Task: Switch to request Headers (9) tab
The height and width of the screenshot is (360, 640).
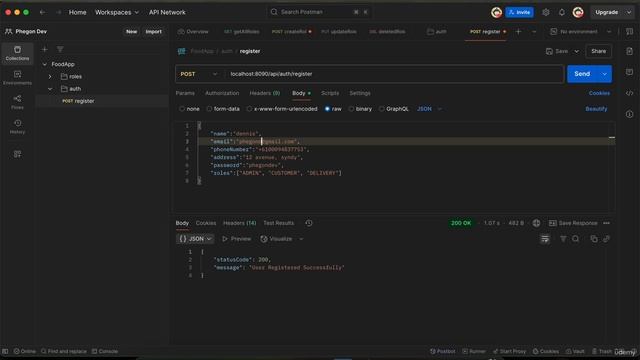Action: (264, 93)
